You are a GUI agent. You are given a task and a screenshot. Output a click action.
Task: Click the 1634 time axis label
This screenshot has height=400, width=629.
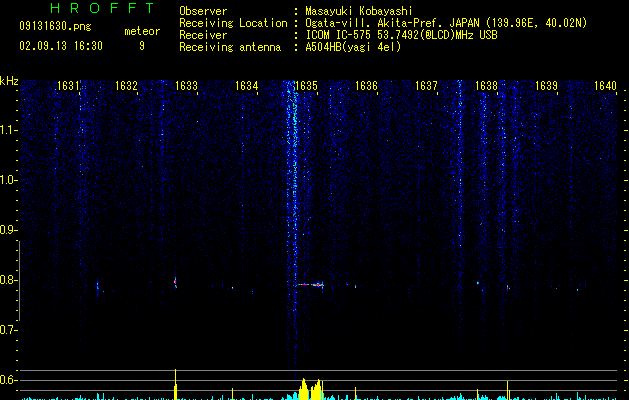[x=246, y=86]
